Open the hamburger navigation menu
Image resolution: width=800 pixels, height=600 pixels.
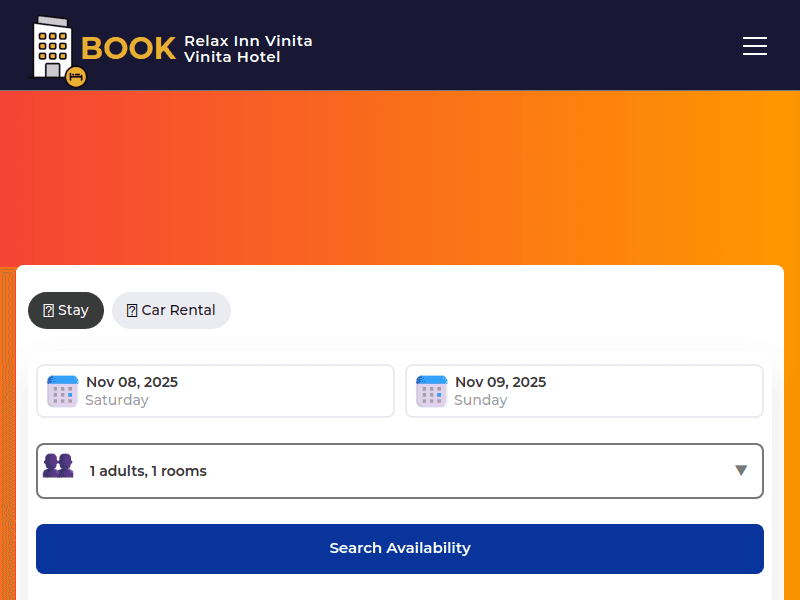coord(755,46)
